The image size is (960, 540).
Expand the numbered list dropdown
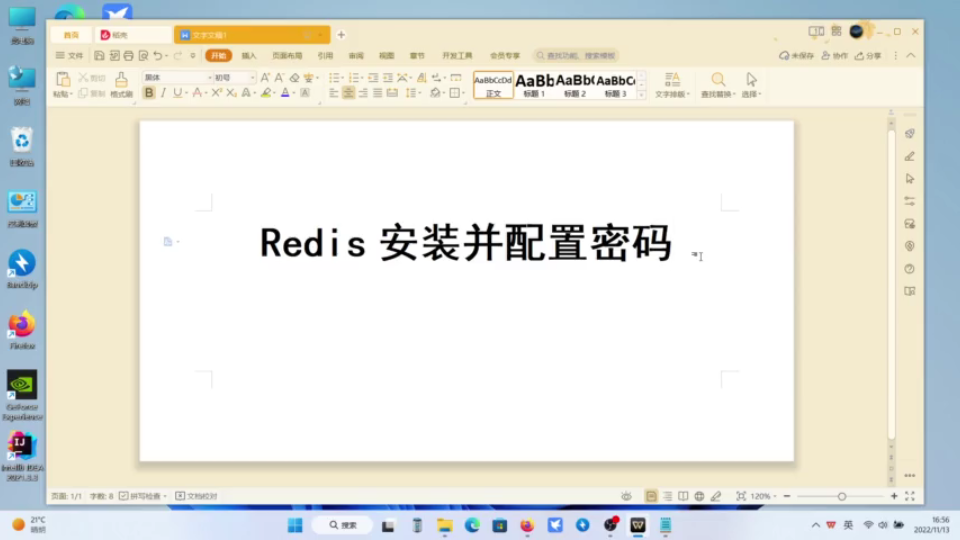click(362, 78)
